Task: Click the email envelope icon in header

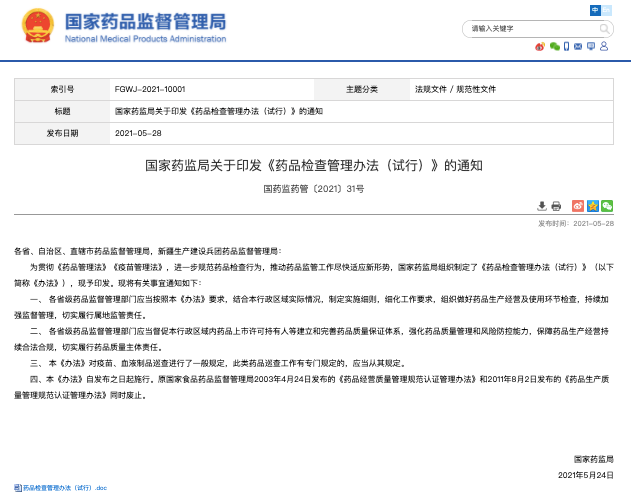Action: (578, 46)
